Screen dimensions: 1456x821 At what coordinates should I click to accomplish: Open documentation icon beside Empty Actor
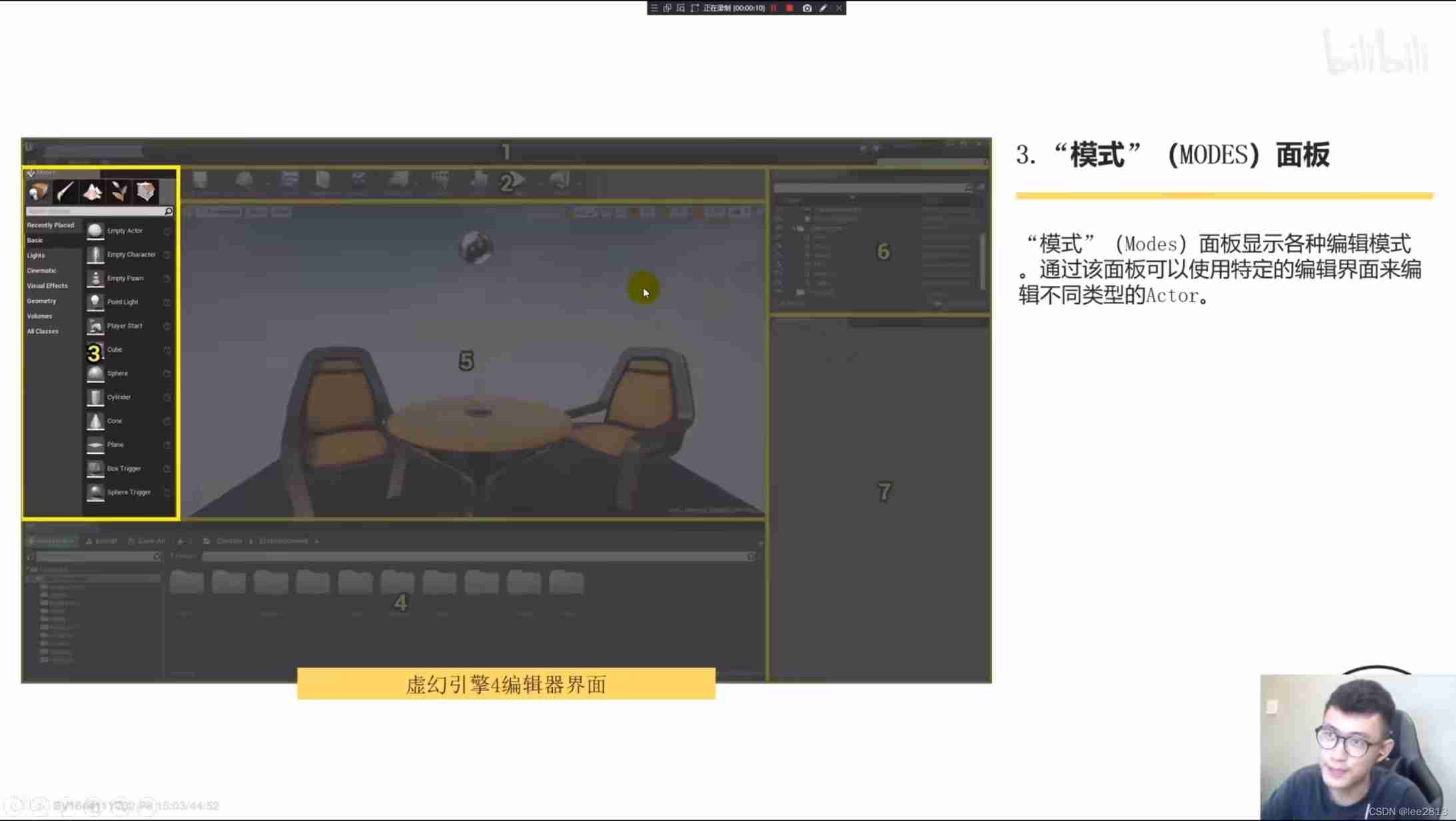pyautogui.click(x=167, y=231)
